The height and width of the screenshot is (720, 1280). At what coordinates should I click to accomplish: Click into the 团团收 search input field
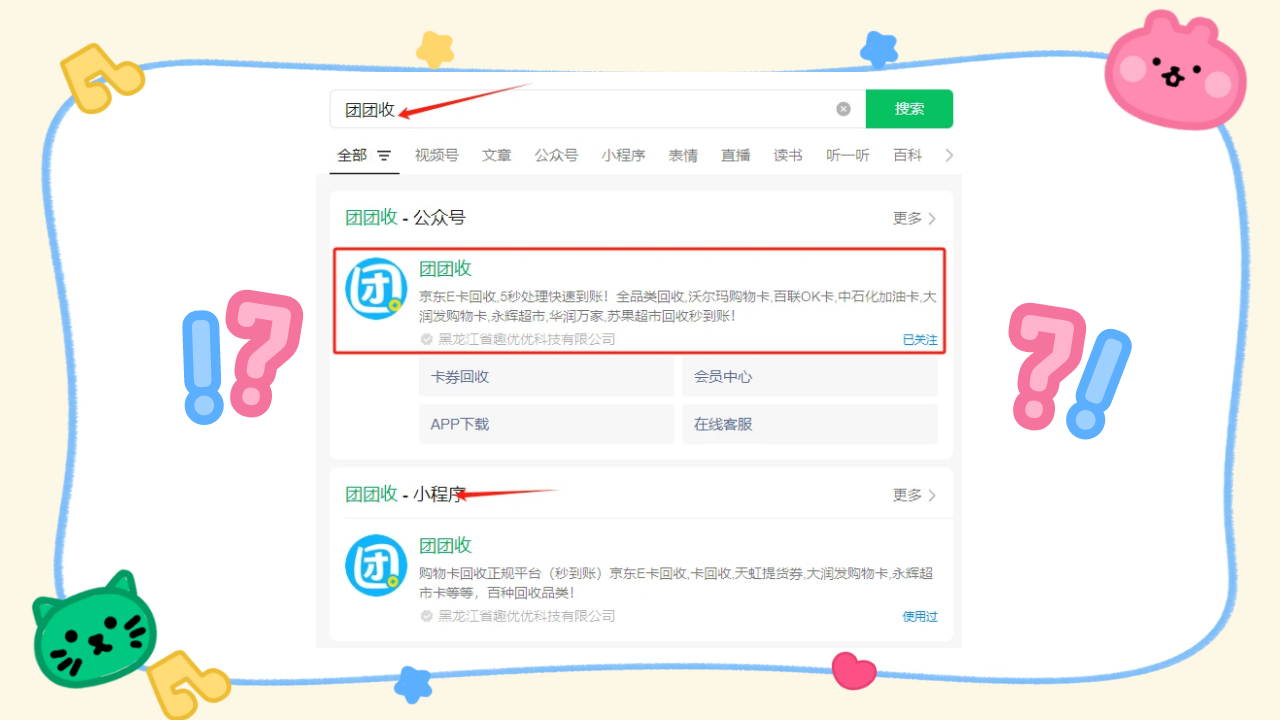597,109
